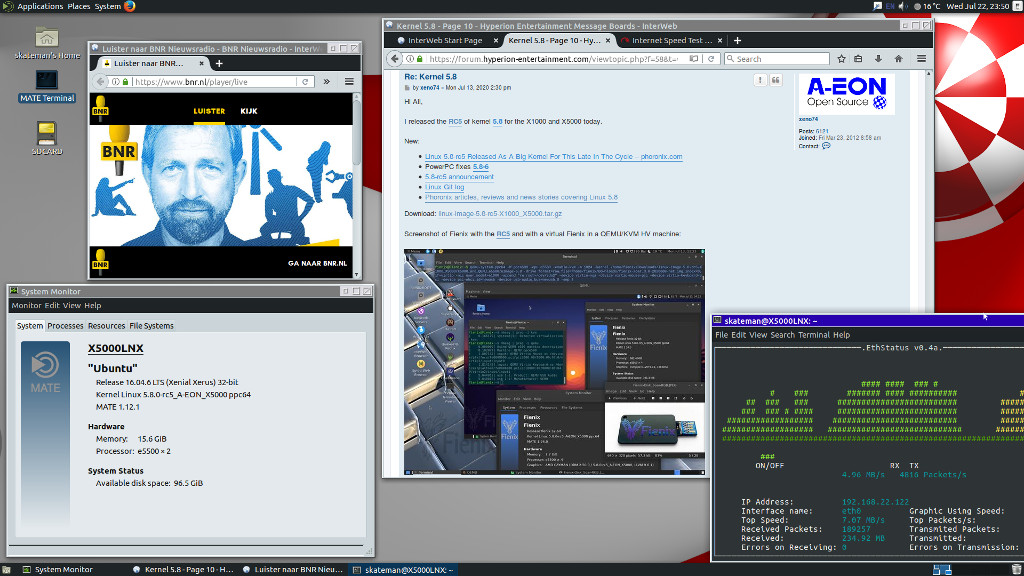The image size is (1024, 576).
Task: Open the System menu in top panel
Action: (108, 7)
